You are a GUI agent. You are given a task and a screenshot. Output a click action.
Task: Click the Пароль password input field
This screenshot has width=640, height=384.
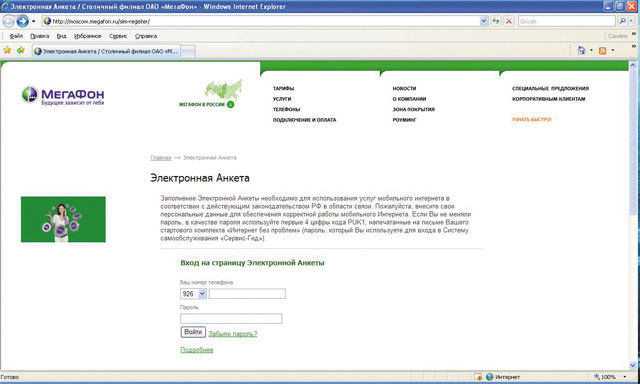231,319
